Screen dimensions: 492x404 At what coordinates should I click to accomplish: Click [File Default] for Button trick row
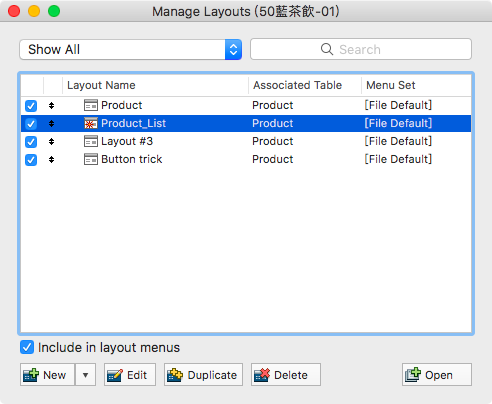tap(398, 159)
